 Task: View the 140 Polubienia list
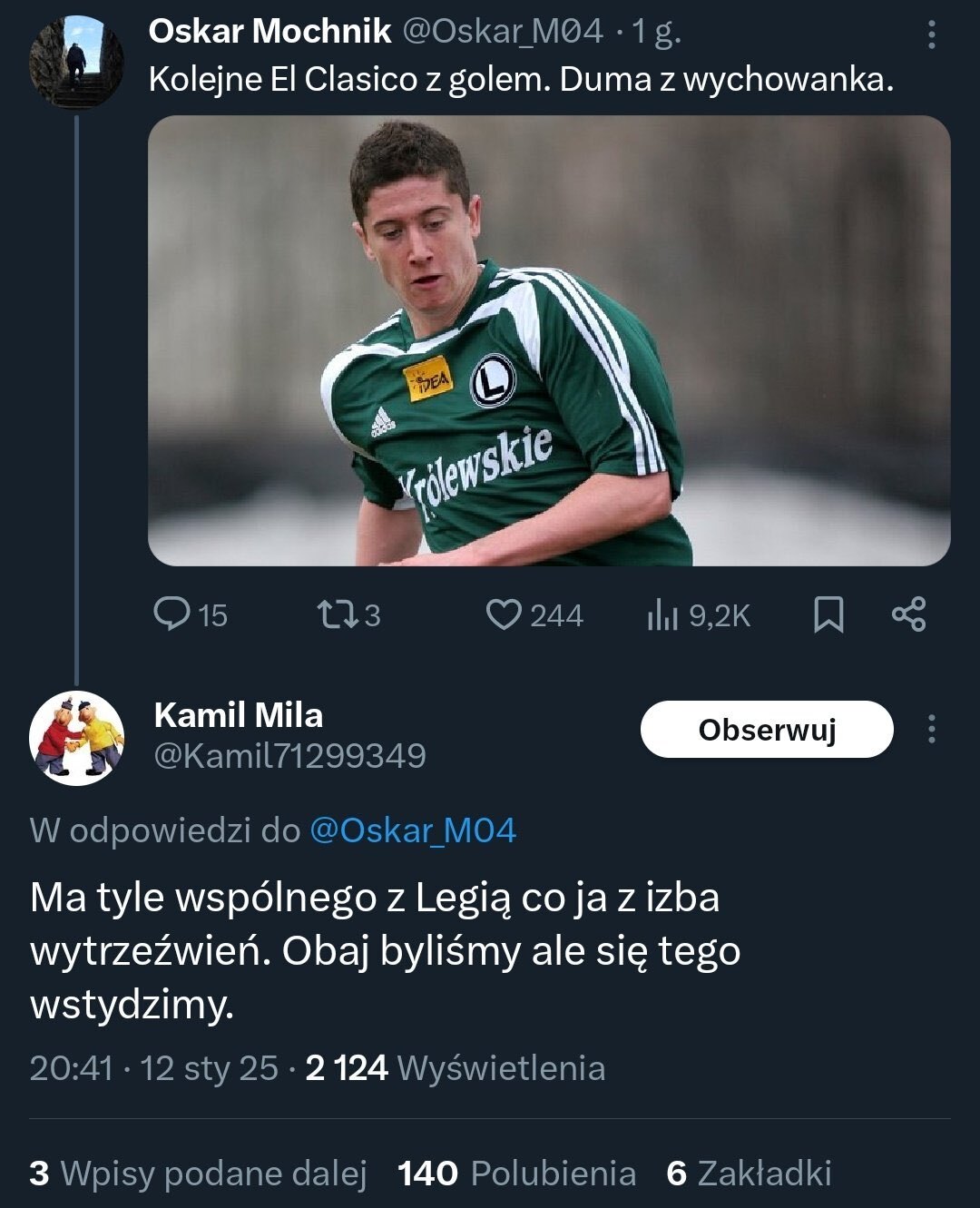pos(516,1173)
